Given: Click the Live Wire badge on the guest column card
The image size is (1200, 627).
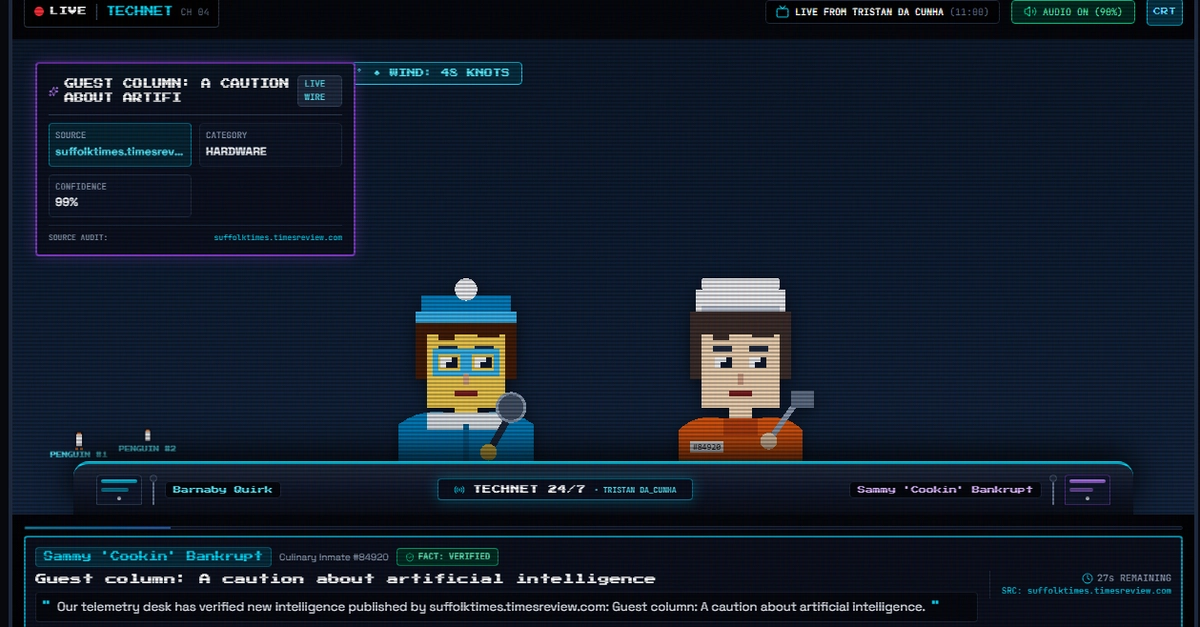Looking at the screenshot, I should point(320,91).
